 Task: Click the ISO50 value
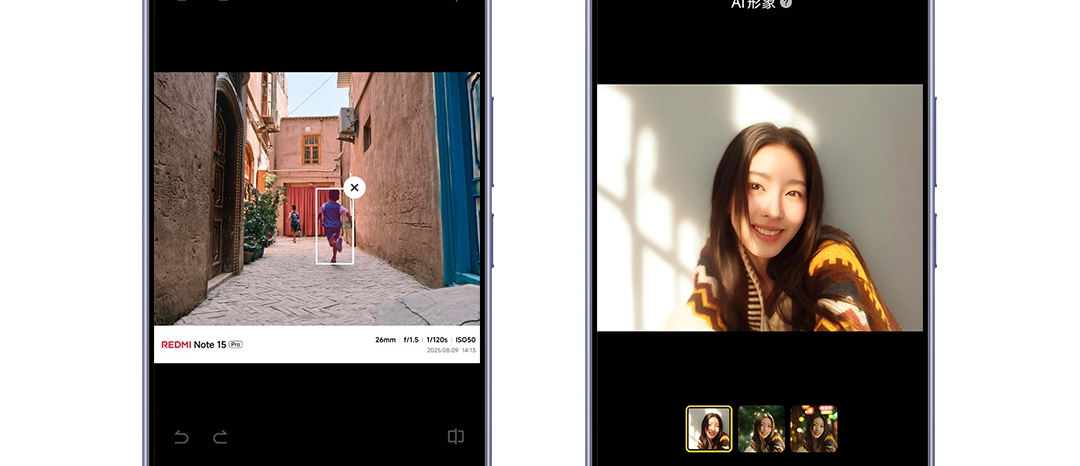(465, 340)
